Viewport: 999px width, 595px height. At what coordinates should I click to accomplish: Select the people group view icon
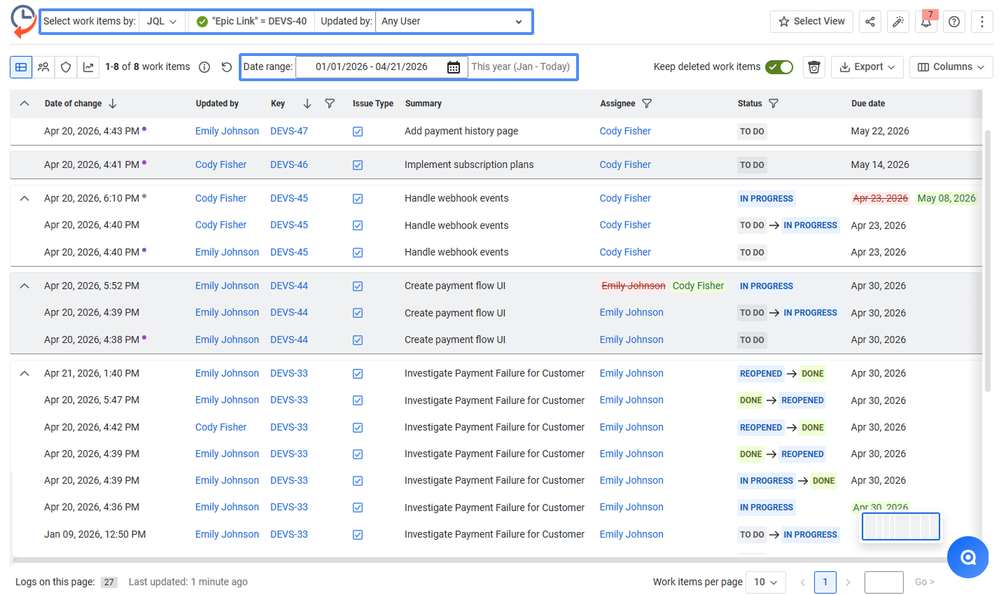click(x=45, y=66)
